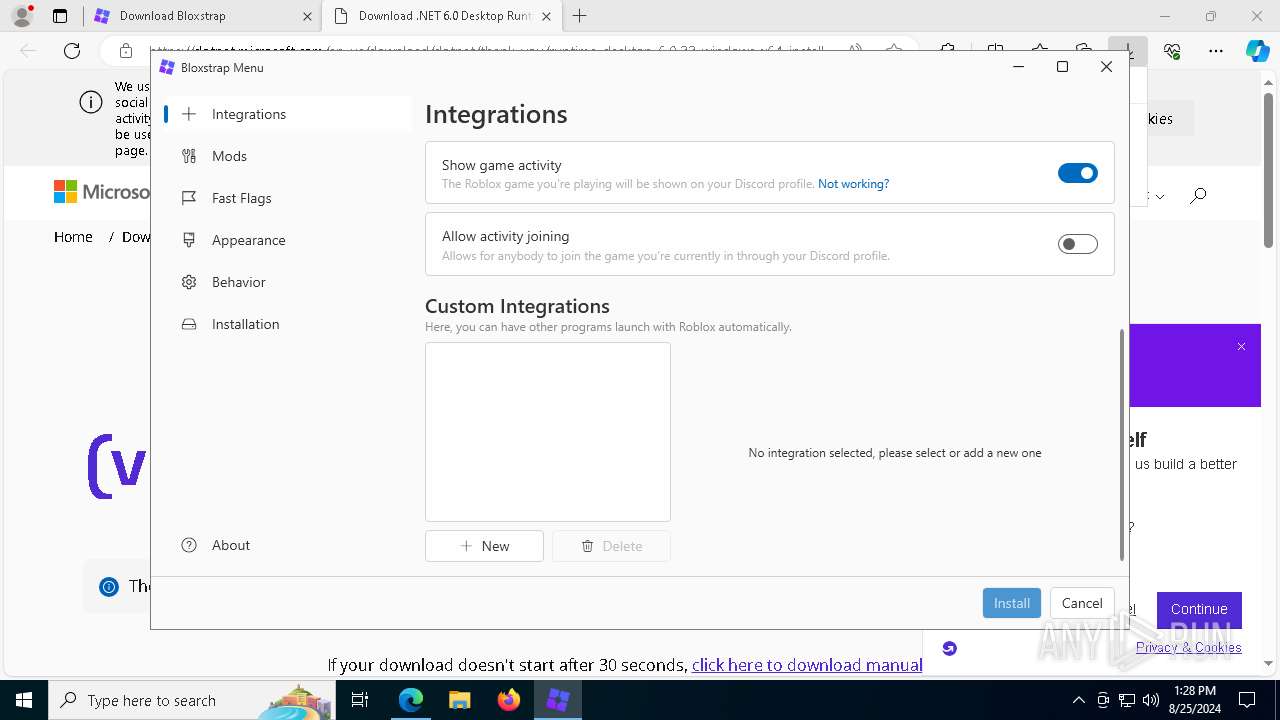Cancel the Bloxstrap Menu dialog

click(x=1082, y=603)
